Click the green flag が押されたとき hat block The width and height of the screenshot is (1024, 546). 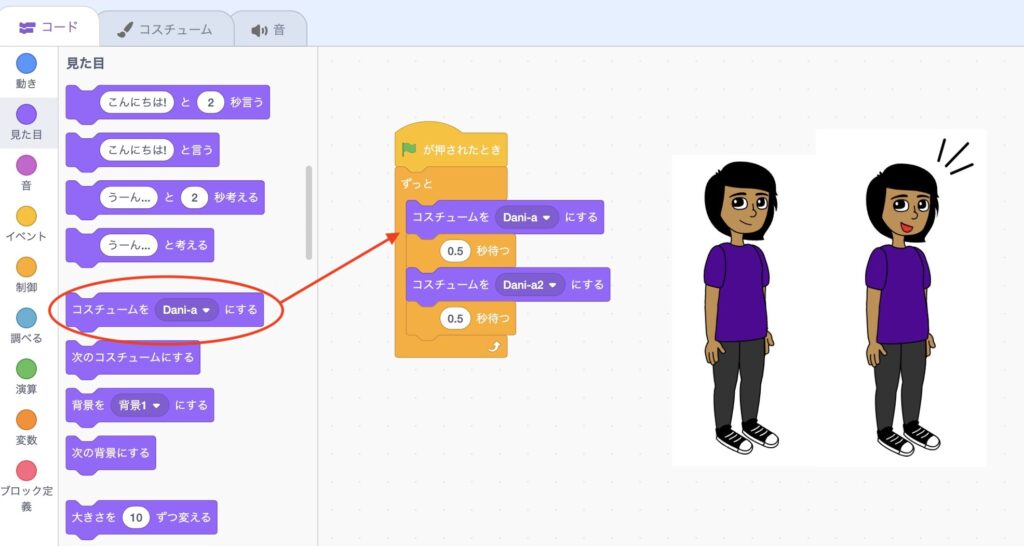pos(451,145)
